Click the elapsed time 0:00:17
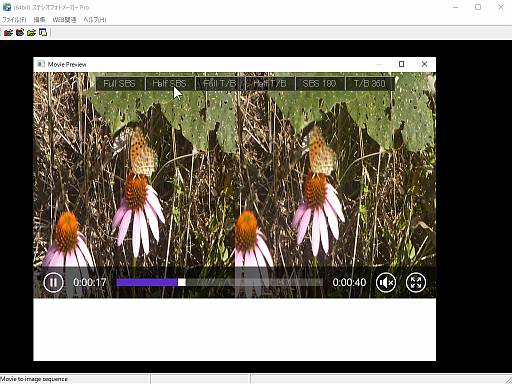 point(90,283)
